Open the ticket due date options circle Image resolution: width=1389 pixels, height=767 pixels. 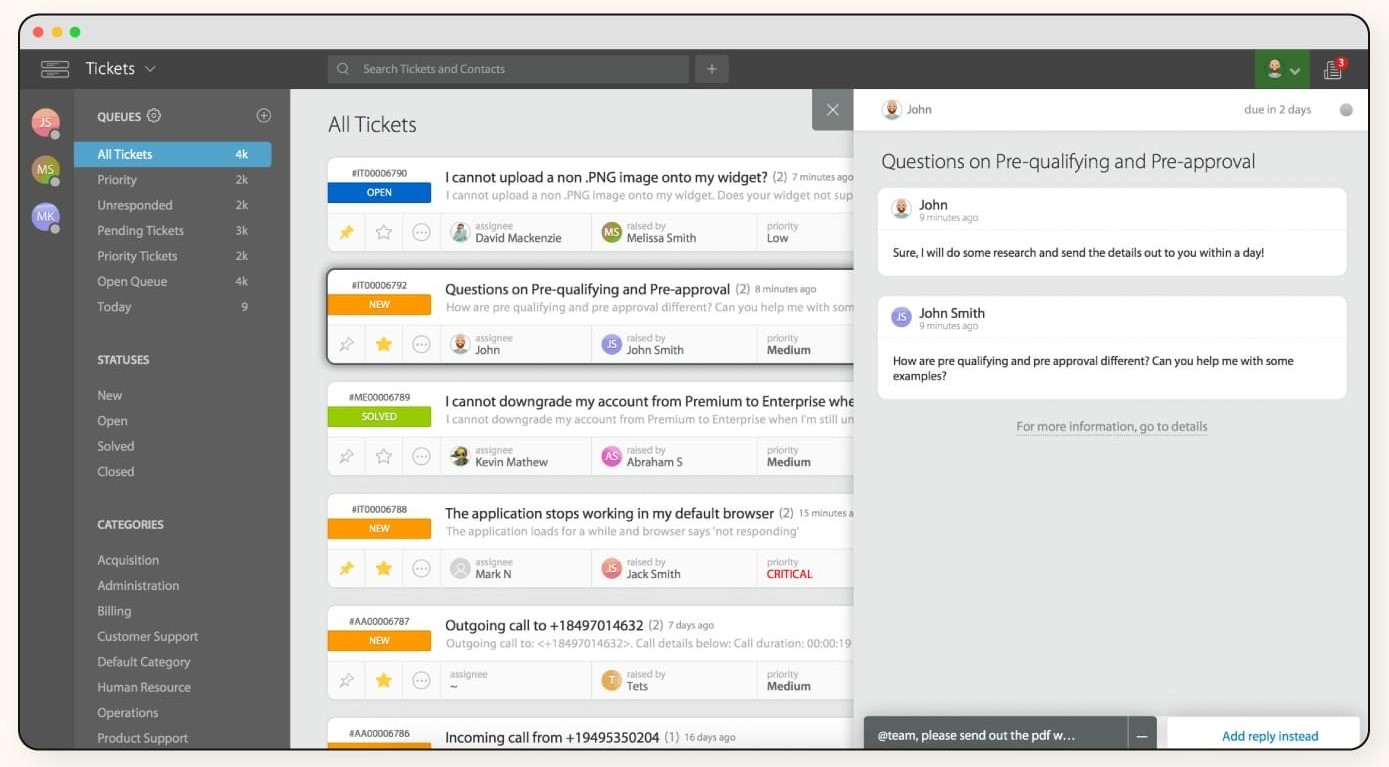tap(1346, 109)
